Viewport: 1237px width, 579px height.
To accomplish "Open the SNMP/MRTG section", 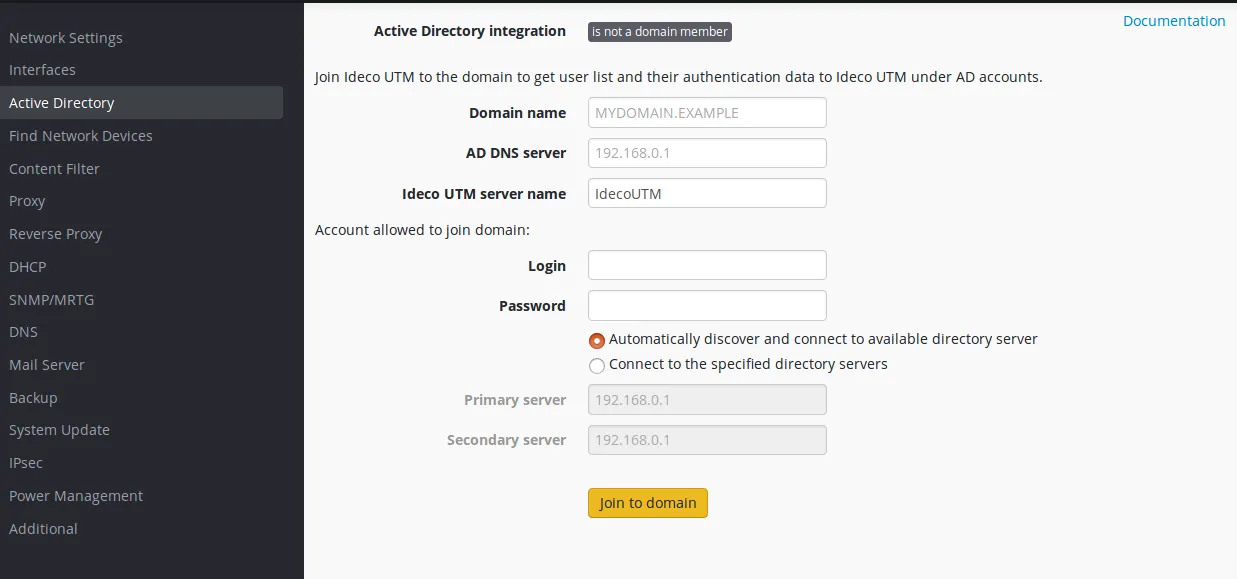I will point(51,299).
